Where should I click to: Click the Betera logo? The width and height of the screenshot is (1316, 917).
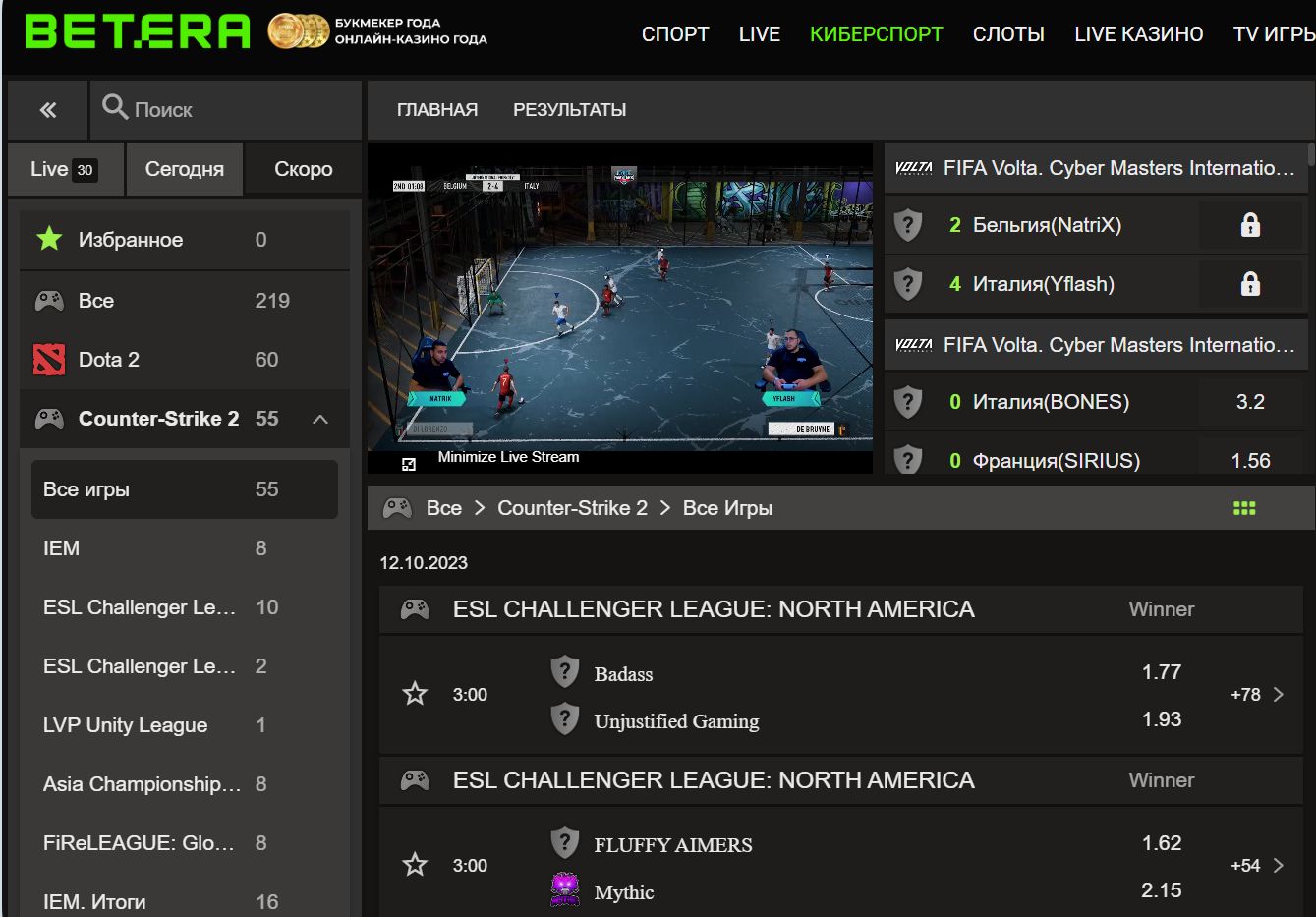138,31
